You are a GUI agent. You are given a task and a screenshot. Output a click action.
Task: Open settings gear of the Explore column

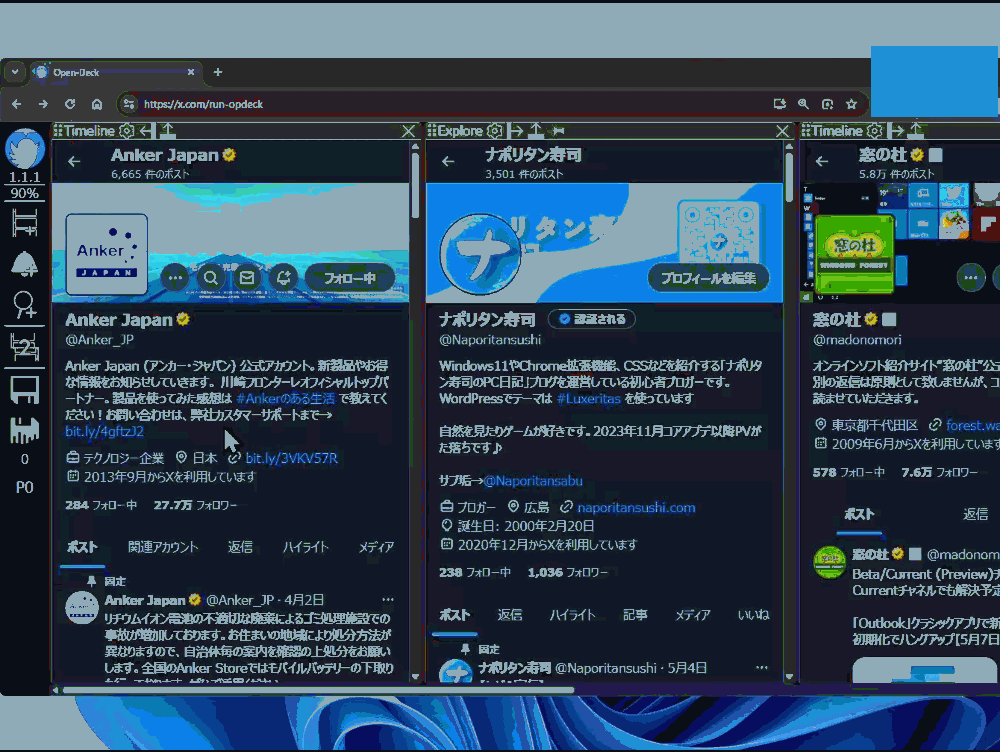(494, 131)
